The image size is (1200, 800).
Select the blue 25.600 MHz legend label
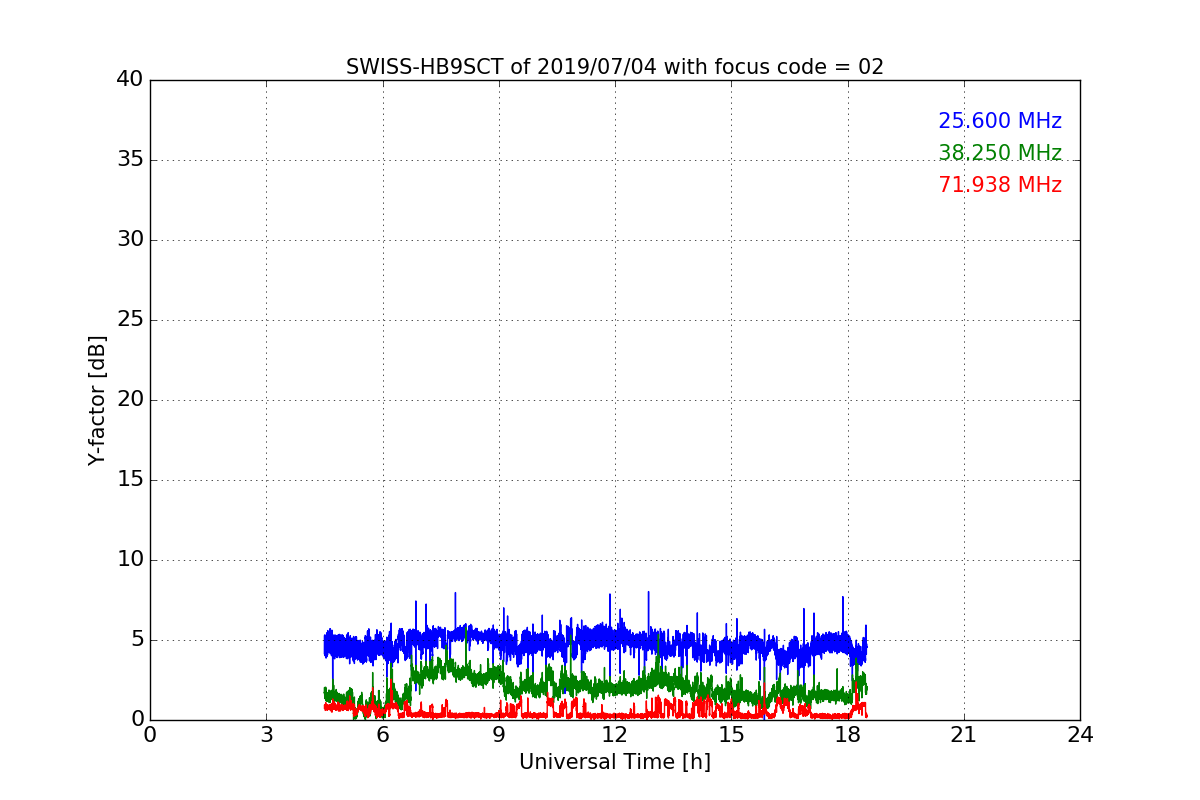point(1000,121)
